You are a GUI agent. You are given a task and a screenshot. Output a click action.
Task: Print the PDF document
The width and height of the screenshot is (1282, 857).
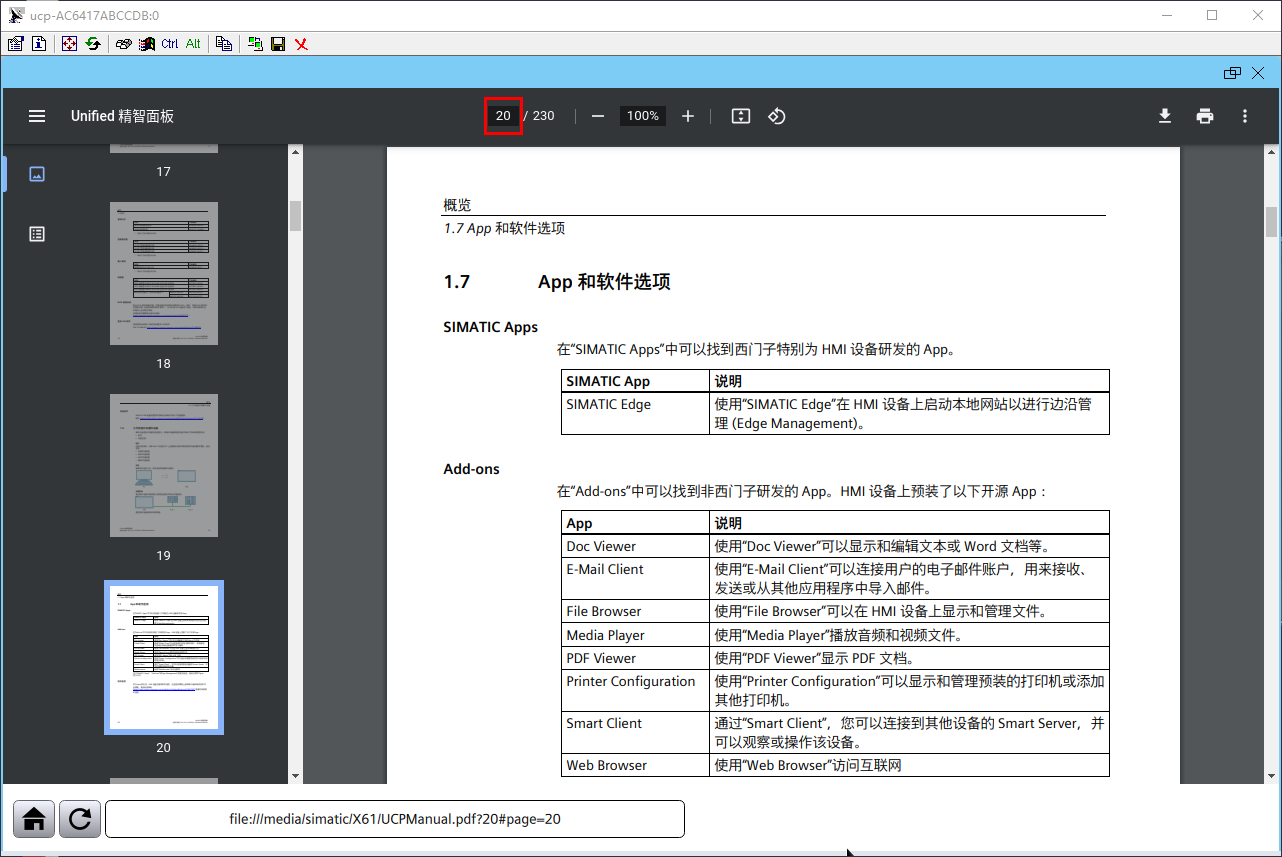click(1205, 116)
